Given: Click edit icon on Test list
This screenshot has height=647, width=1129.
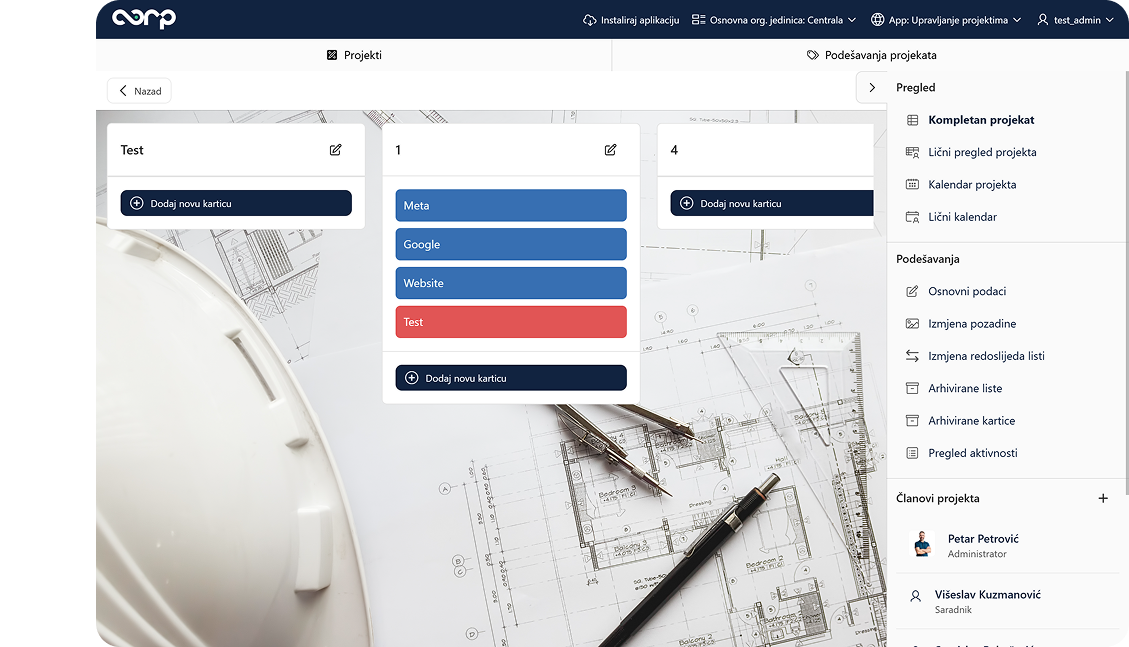Looking at the screenshot, I should point(335,150).
